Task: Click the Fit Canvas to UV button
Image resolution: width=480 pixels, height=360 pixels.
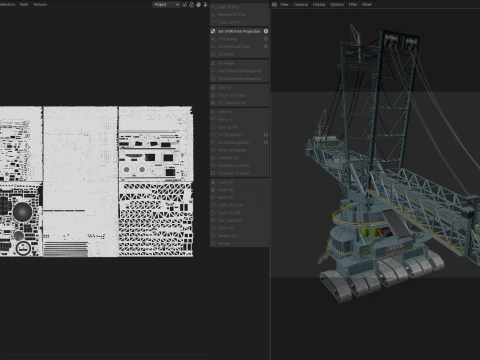Action: tap(239, 103)
